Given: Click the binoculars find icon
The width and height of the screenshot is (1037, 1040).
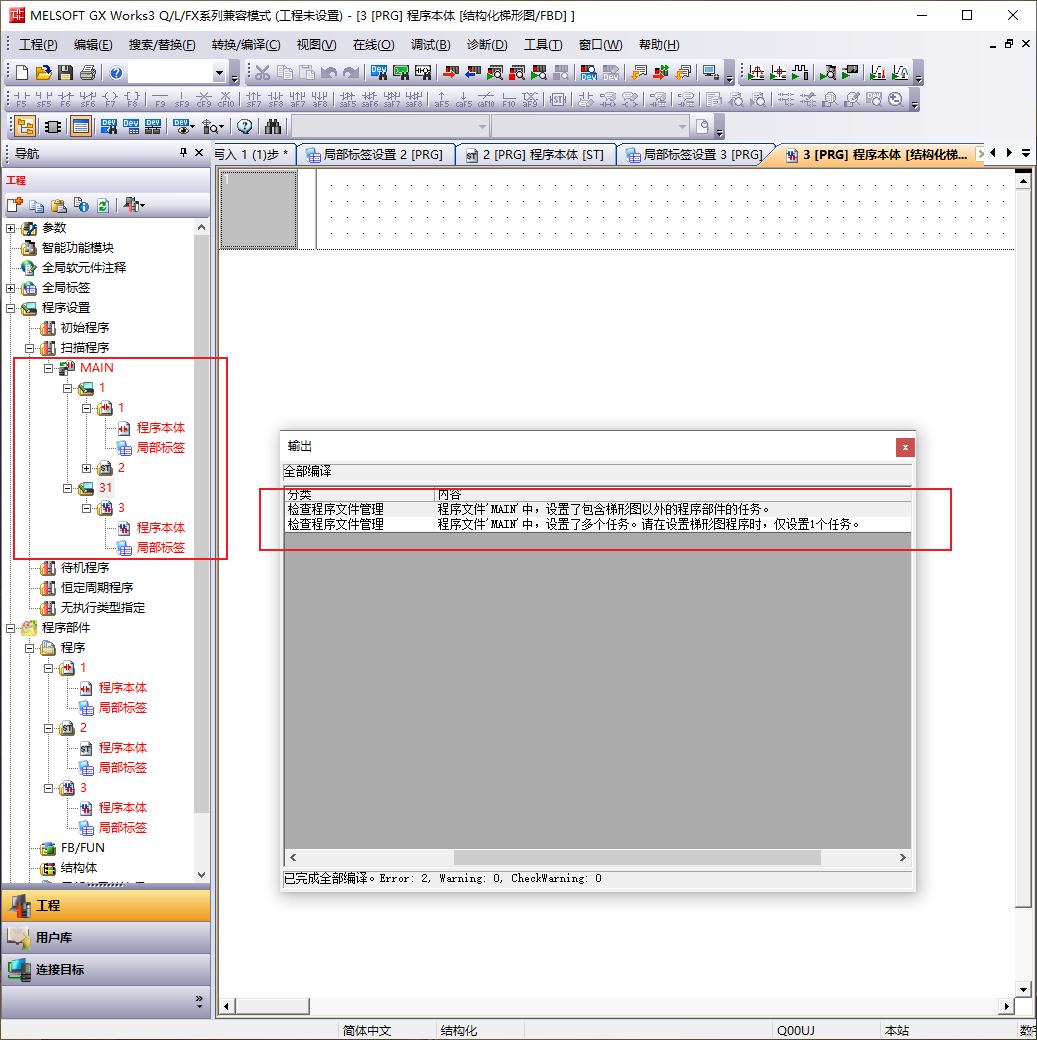Looking at the screenshot, I should tap(273, 126).
